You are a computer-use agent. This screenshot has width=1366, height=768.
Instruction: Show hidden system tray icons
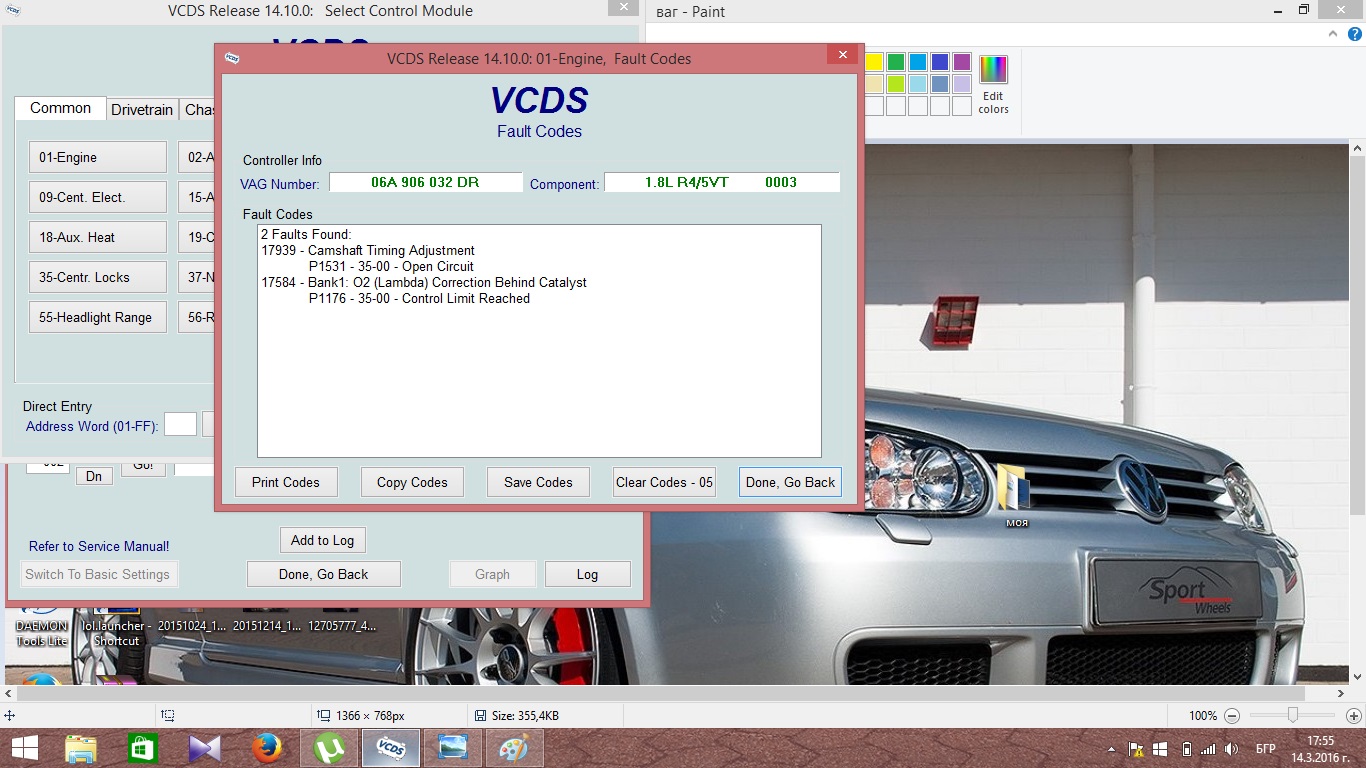(x=1112, y=749)
